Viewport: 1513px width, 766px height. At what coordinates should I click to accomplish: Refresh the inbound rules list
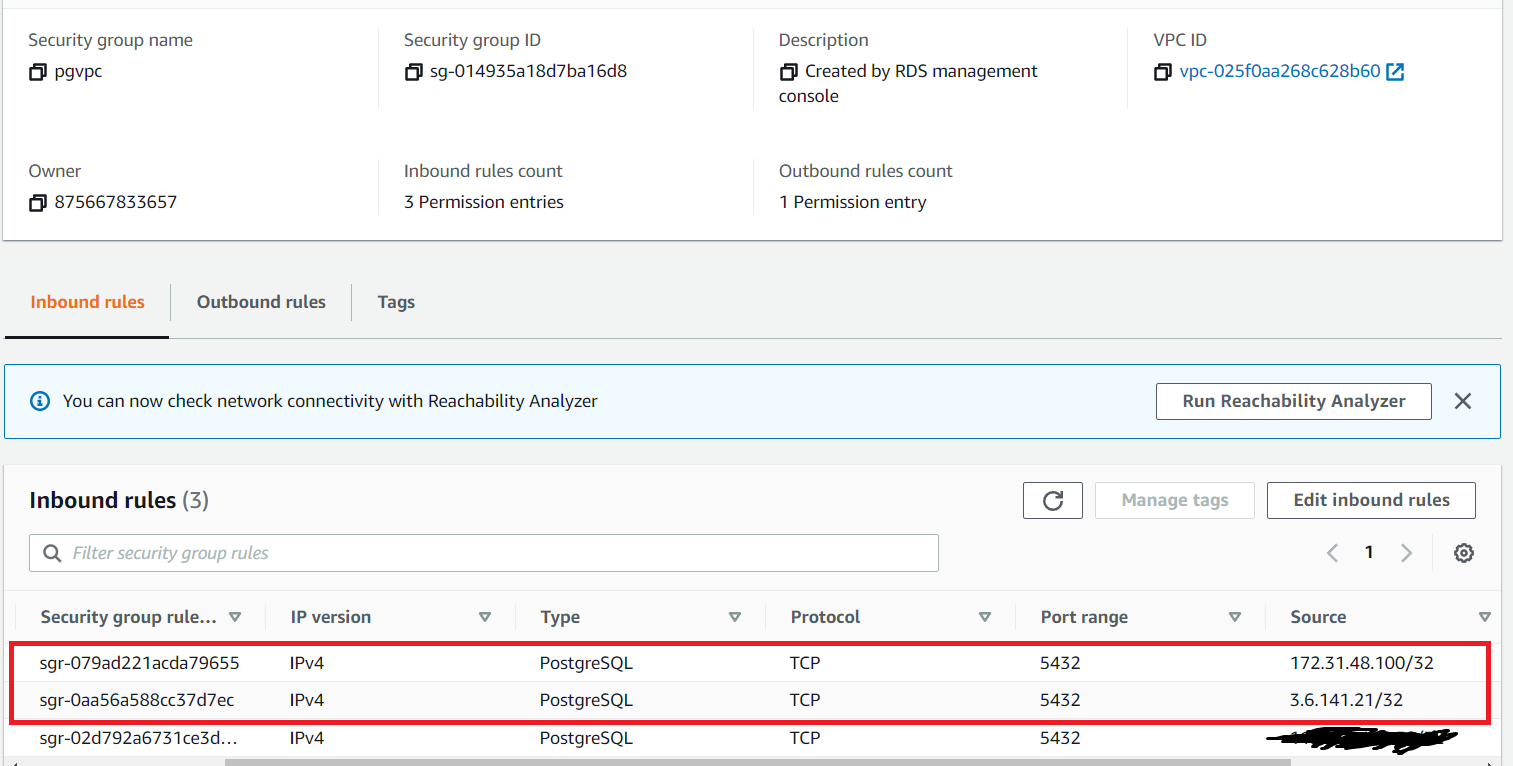click(x=1052, y=501)
